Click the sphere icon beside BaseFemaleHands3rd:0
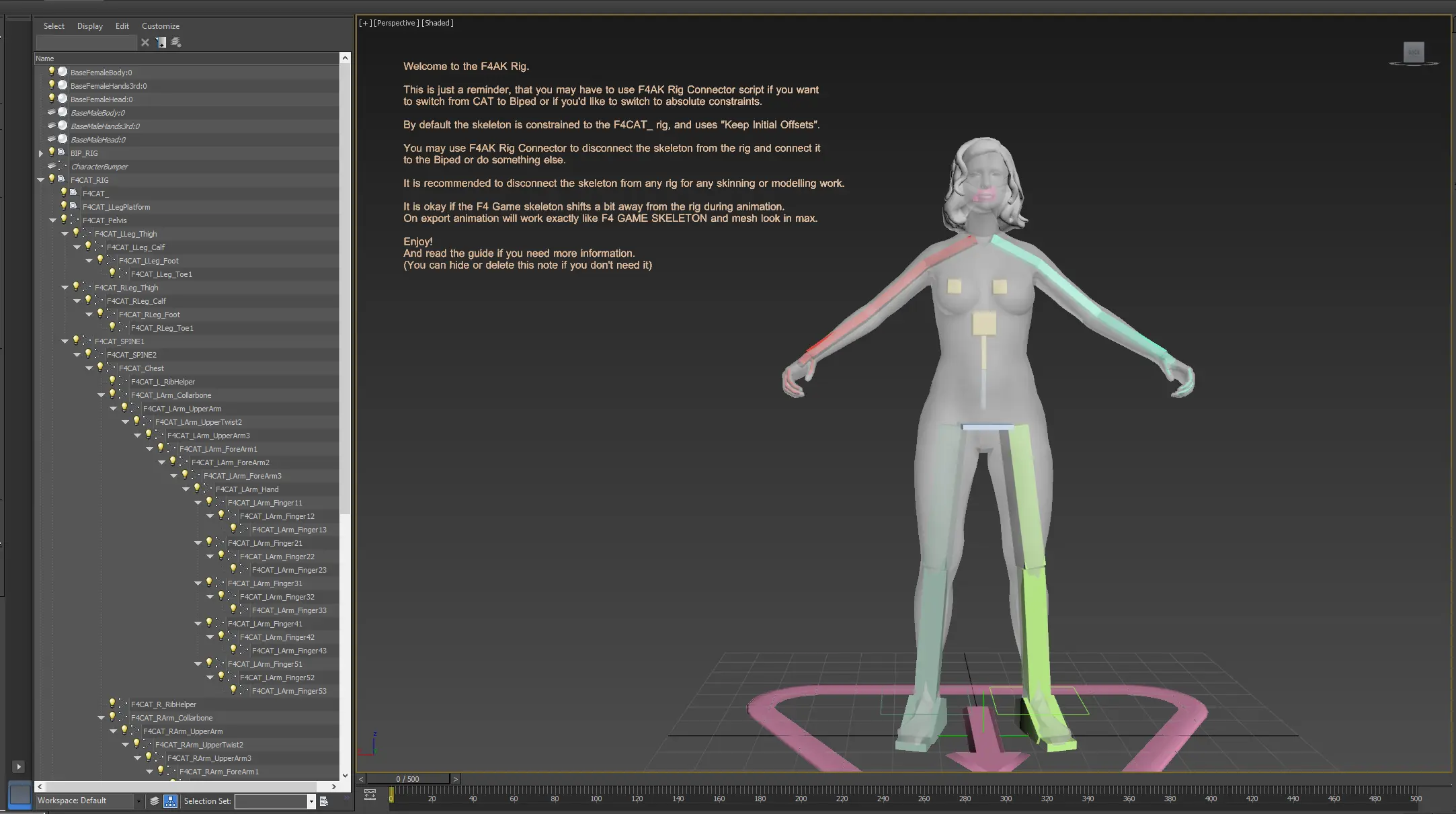Viewport: 1456px width, 814px height. click(63, 85)
